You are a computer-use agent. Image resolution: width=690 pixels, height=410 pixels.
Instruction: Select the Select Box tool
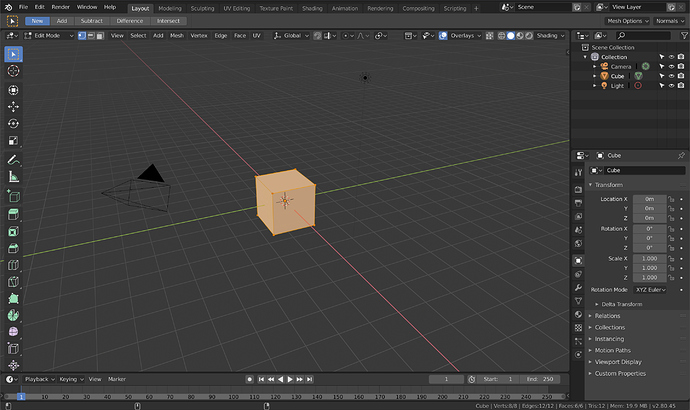pos(13,55)
